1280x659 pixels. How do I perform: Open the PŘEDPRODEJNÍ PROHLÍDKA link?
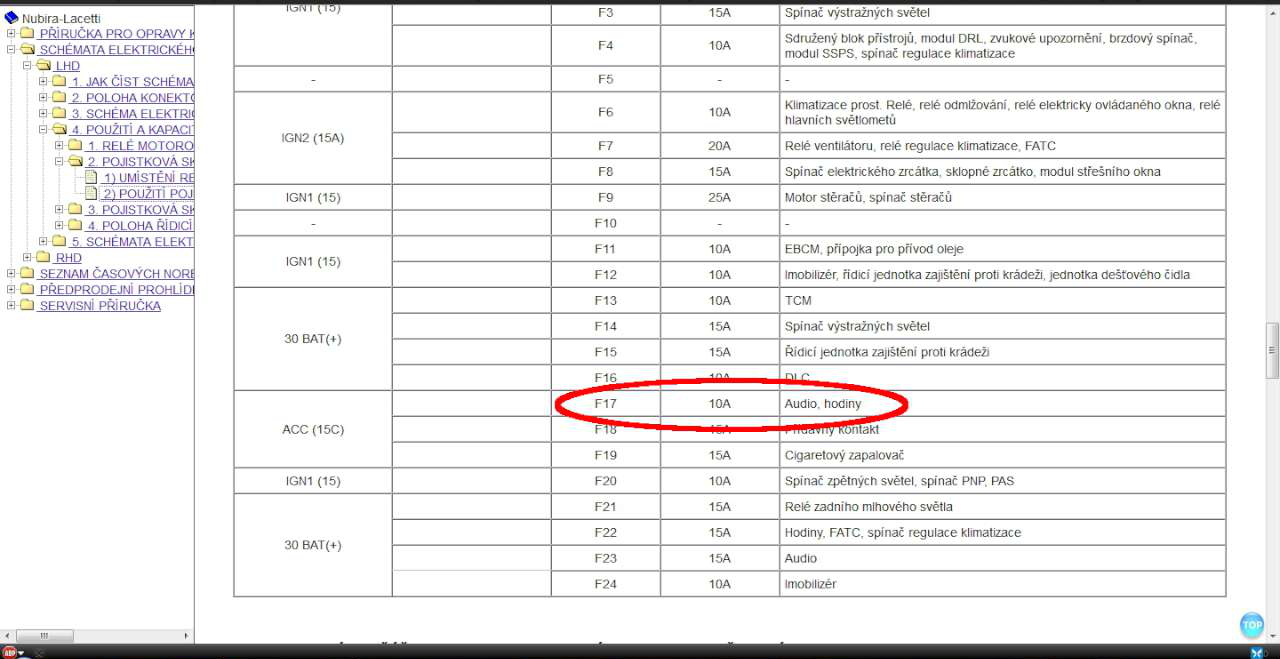point(116,290)
